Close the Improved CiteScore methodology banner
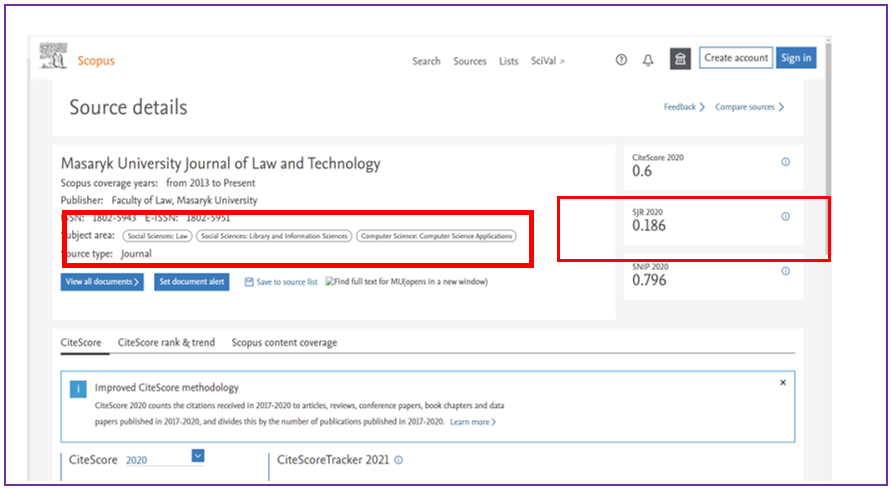 coord(782,382)
